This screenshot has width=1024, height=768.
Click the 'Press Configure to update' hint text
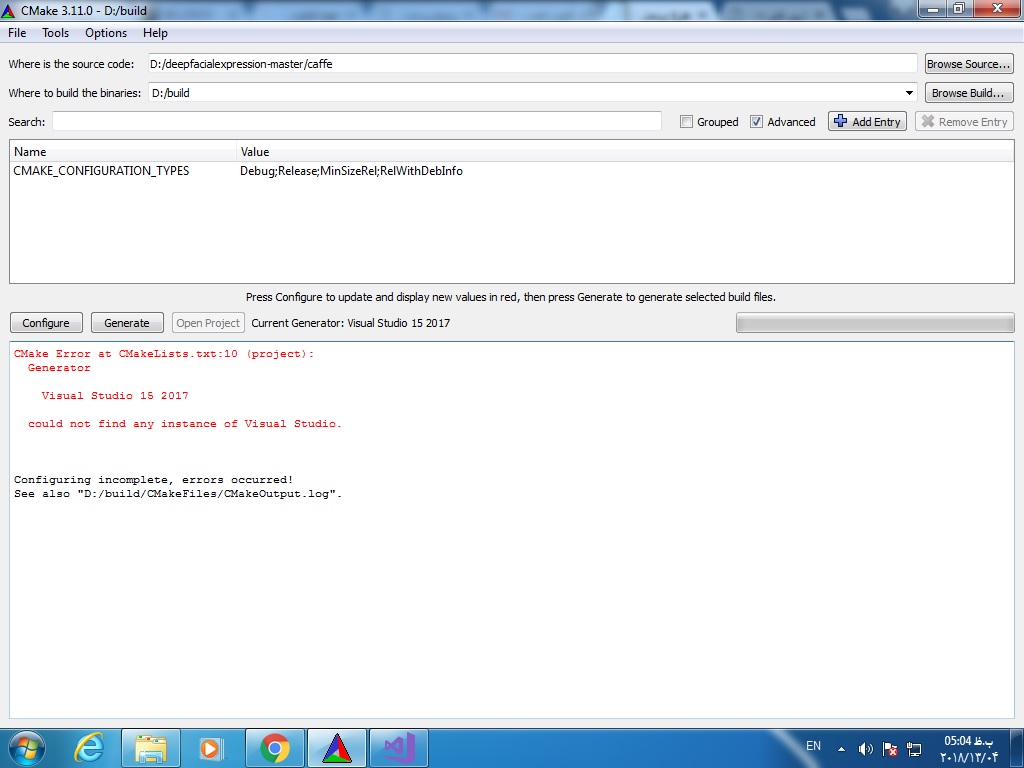pos(511,297)
